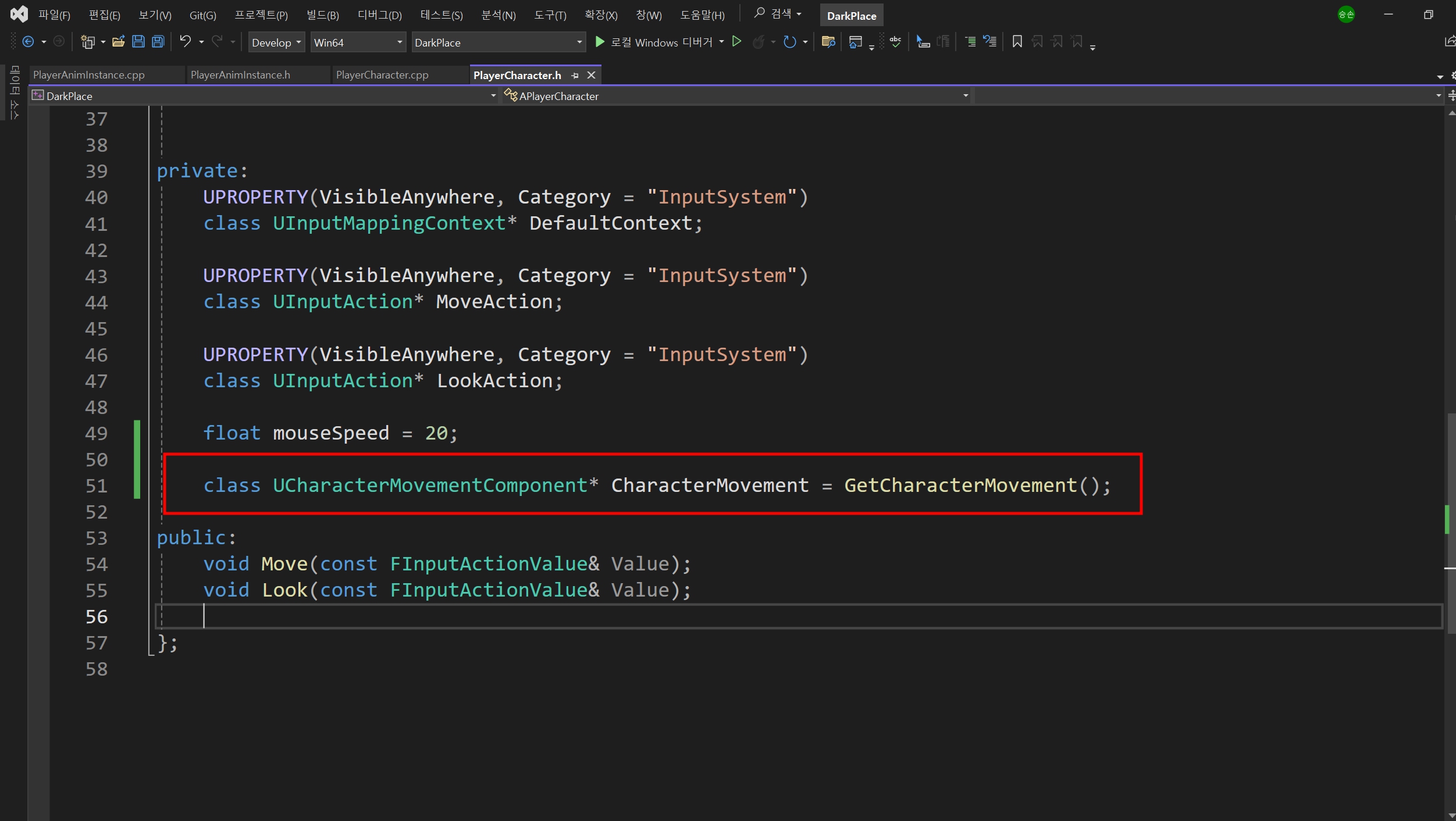Click the Save file icon

(x=138, y=42)
